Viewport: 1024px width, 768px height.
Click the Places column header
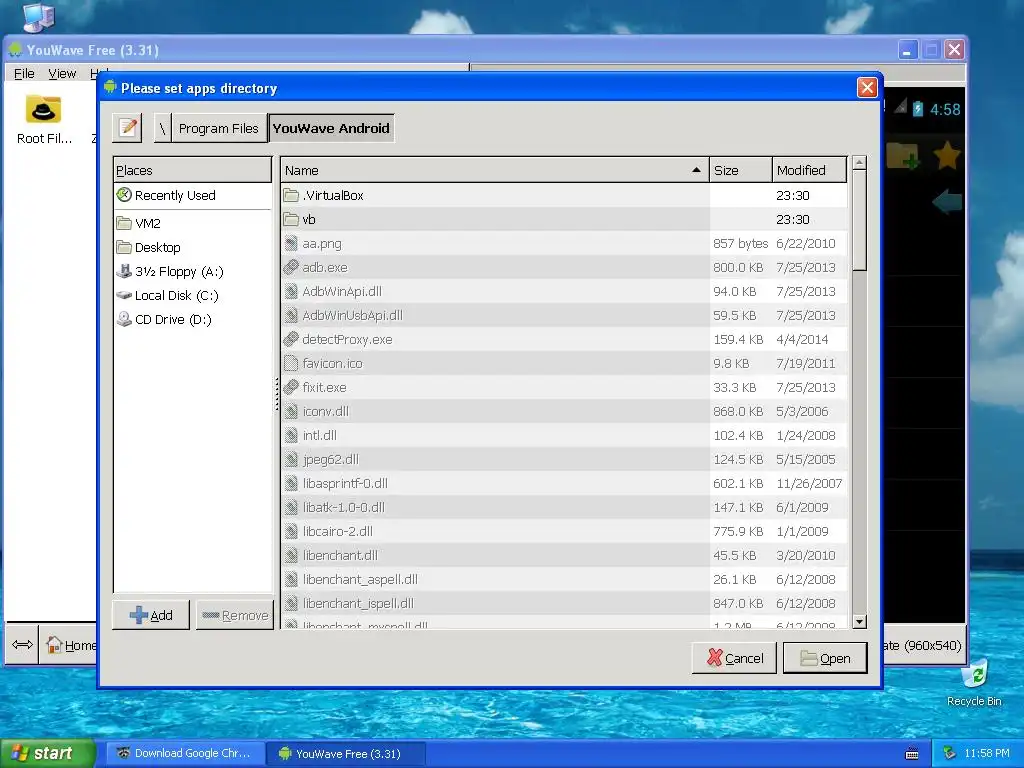tap(193, 170)
